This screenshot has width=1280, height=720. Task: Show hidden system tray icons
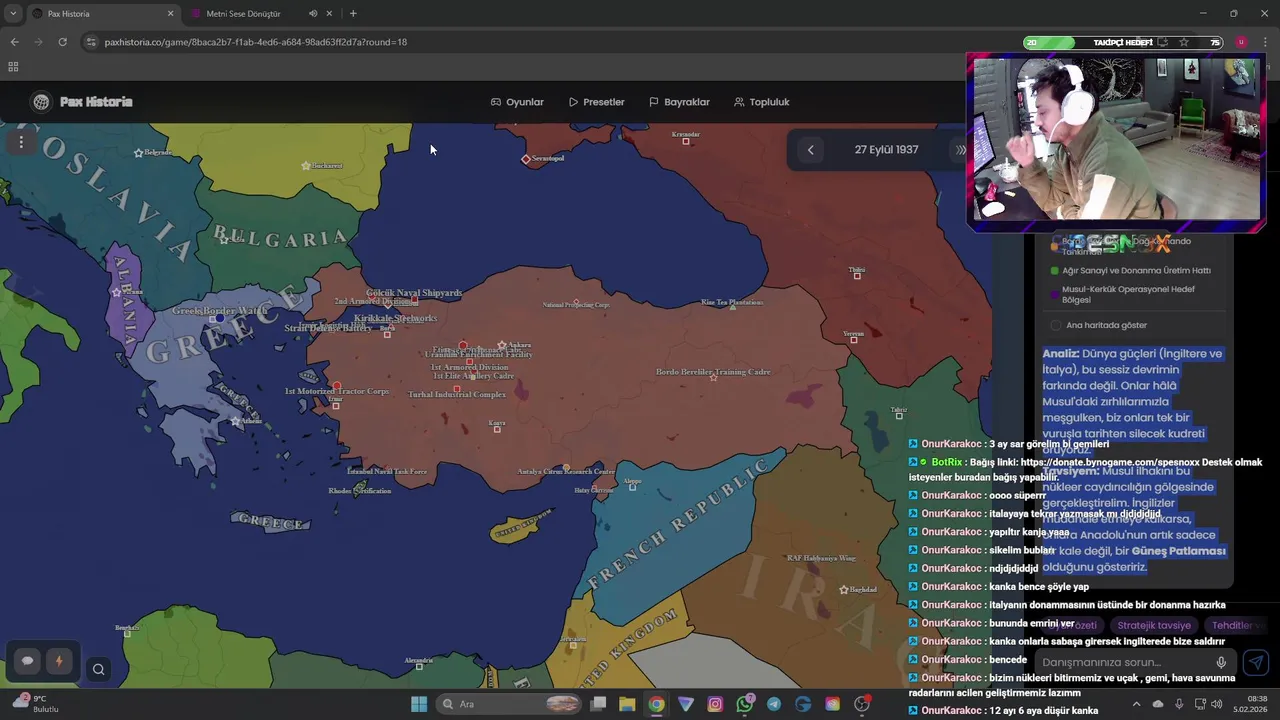1136,704
